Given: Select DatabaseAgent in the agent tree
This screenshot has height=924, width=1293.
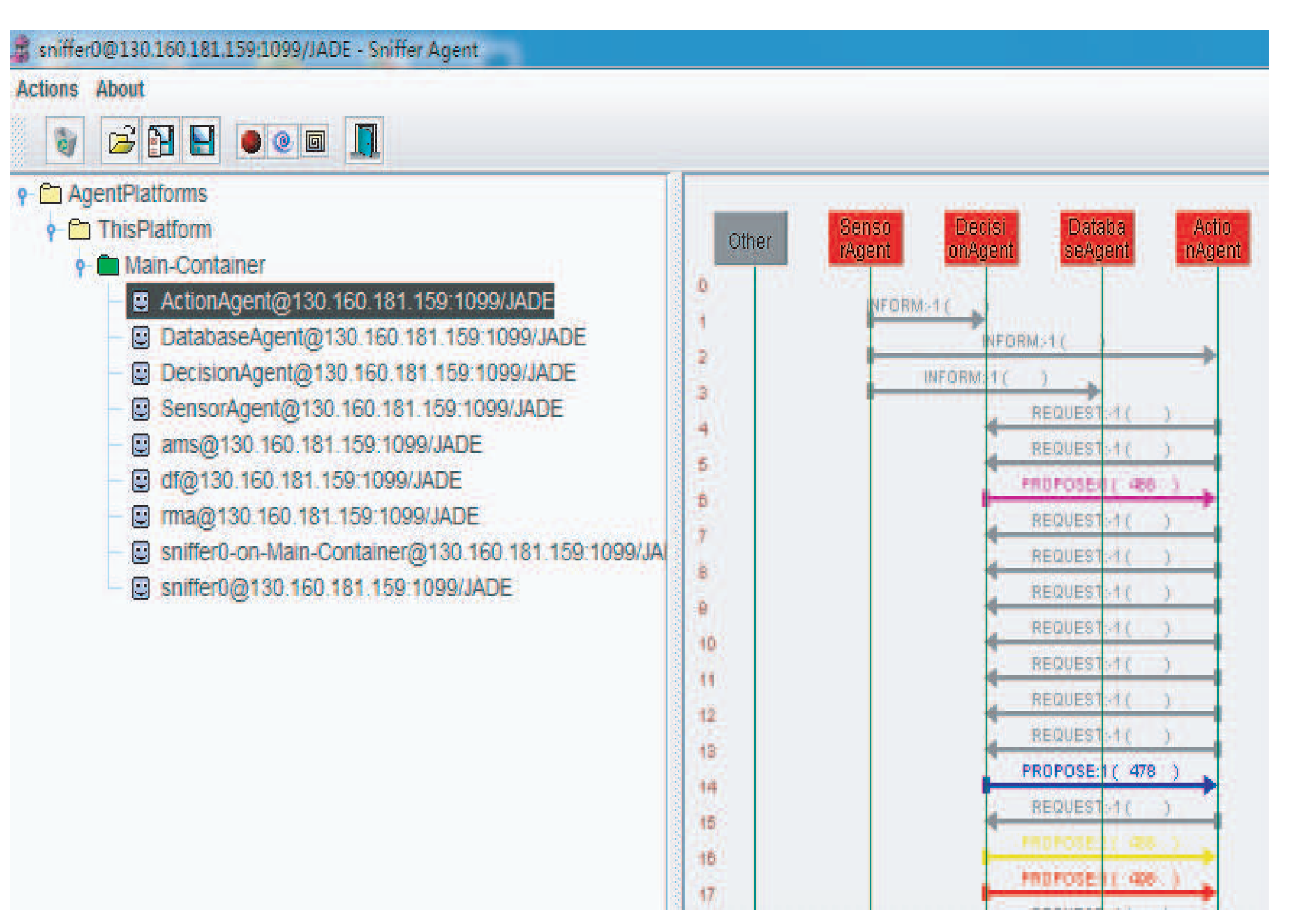Looking at the screenshot, I should 372,337.
